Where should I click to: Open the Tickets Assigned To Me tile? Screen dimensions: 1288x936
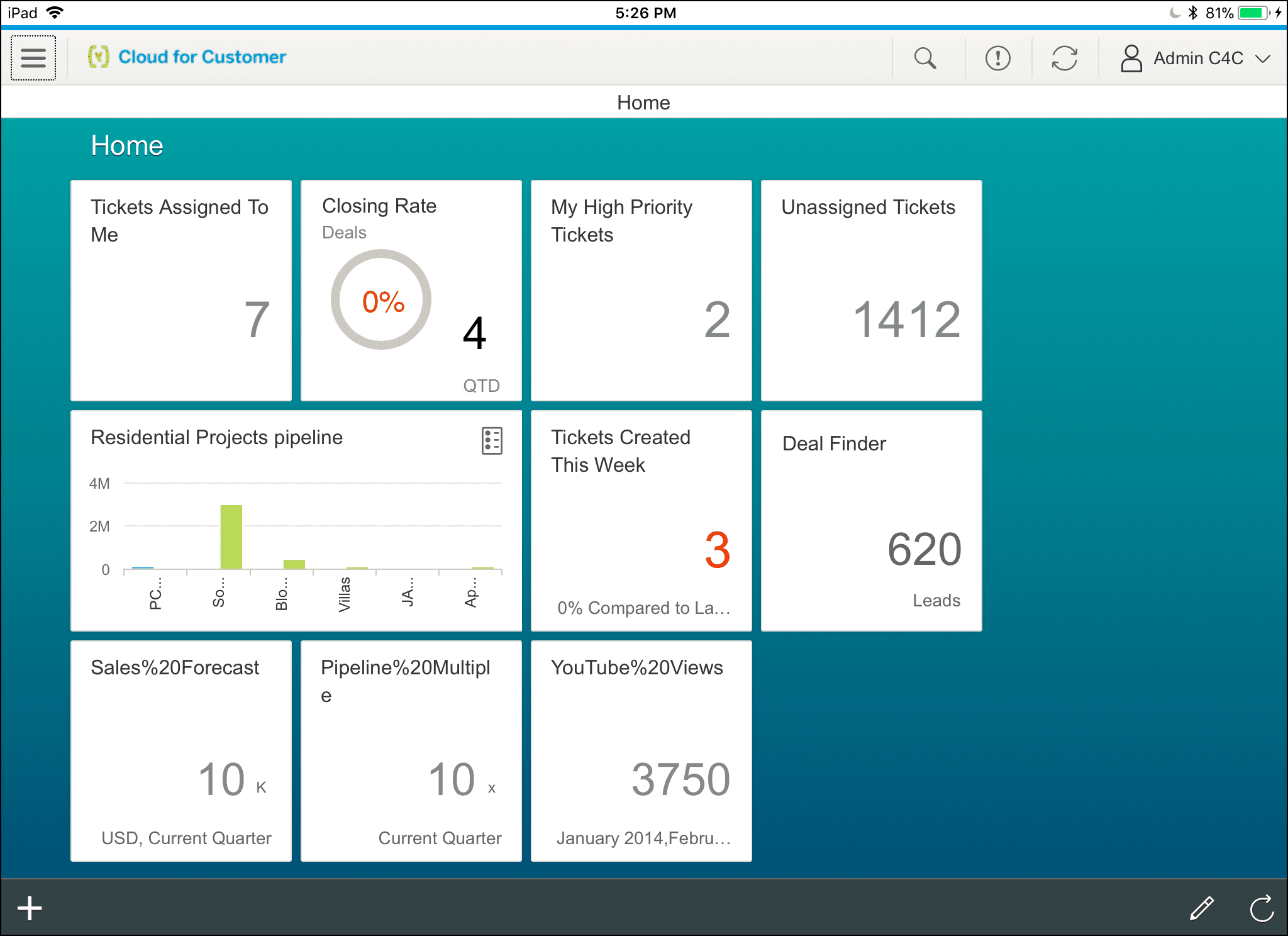[x=181, y=291]
